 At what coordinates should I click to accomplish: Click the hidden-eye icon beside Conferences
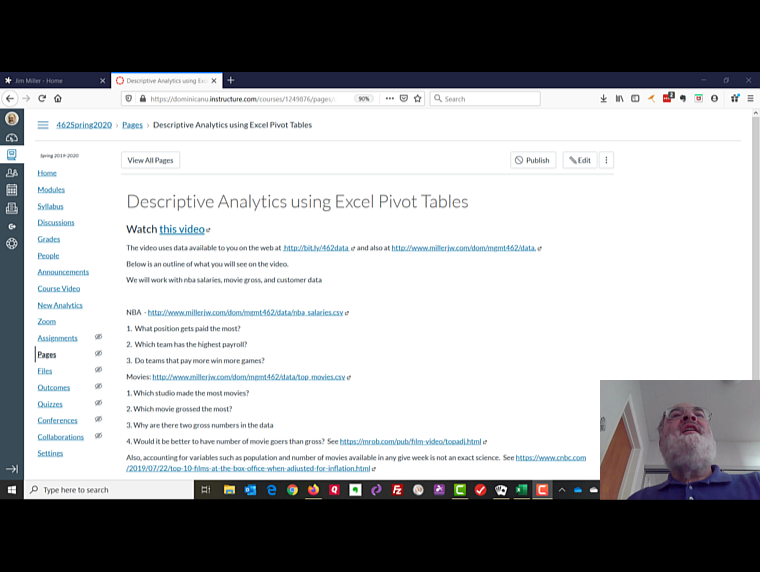98,419
